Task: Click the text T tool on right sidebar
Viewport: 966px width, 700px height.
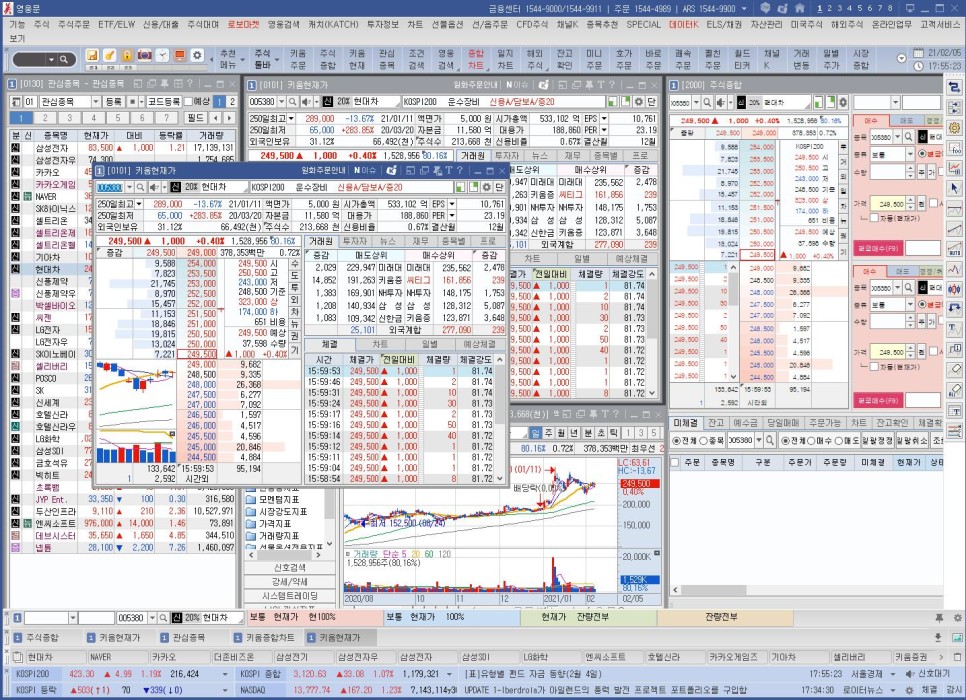Action: click(x=955, y=328)
